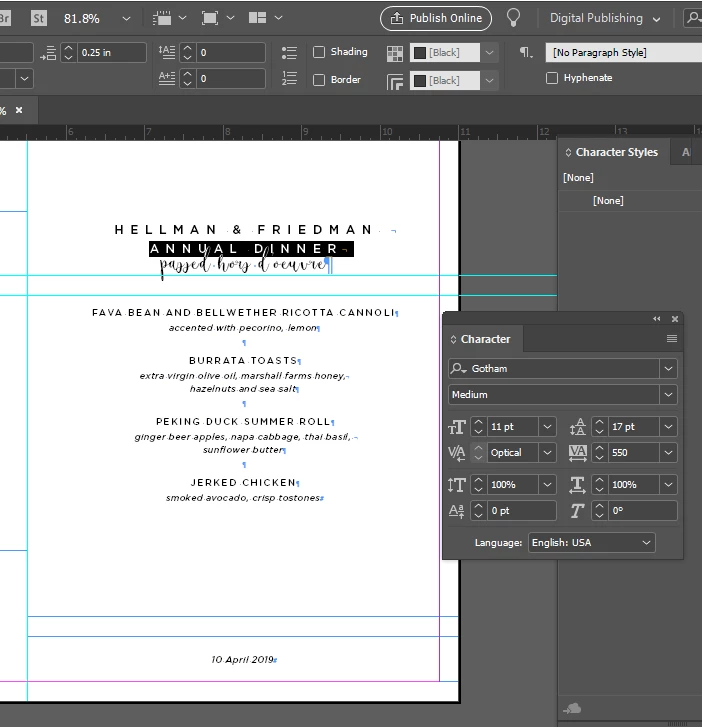This screenshot has height=727, width=702.
Task: Collapse Character panel with double-arrow icon
Action: coord(657,319)
